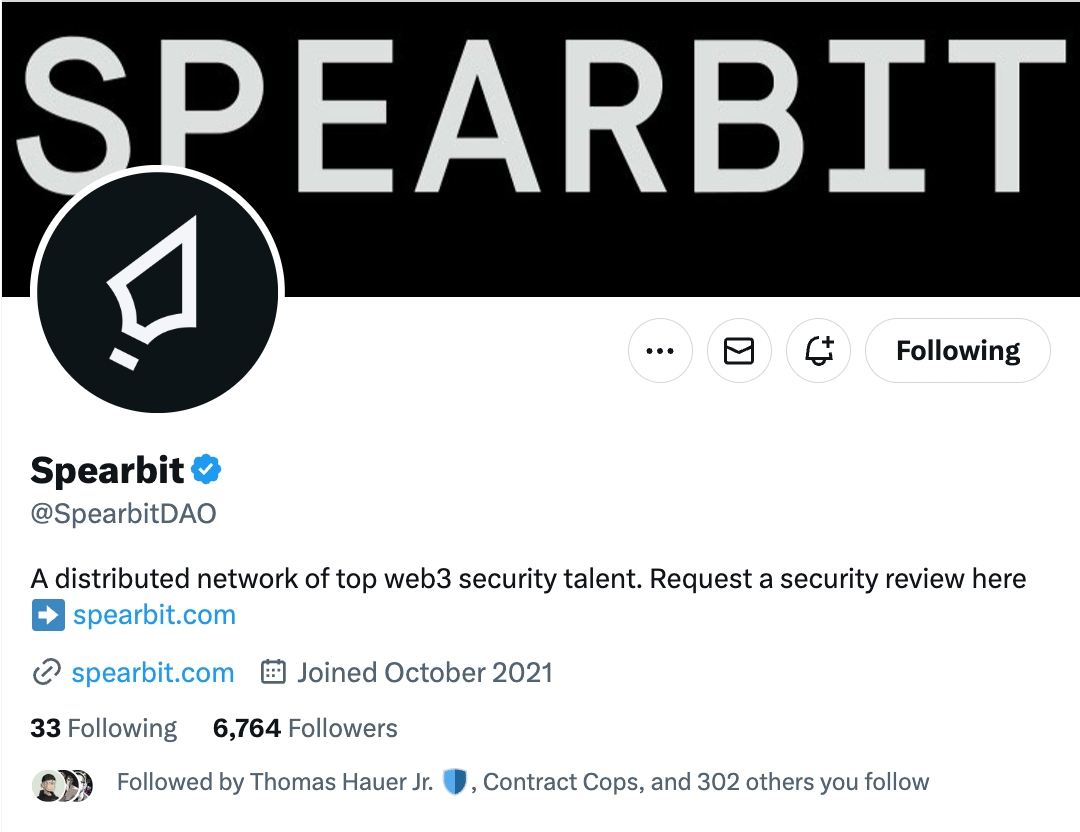
Task: Open the three-dot more options menu
Action: tap(660, 351)
